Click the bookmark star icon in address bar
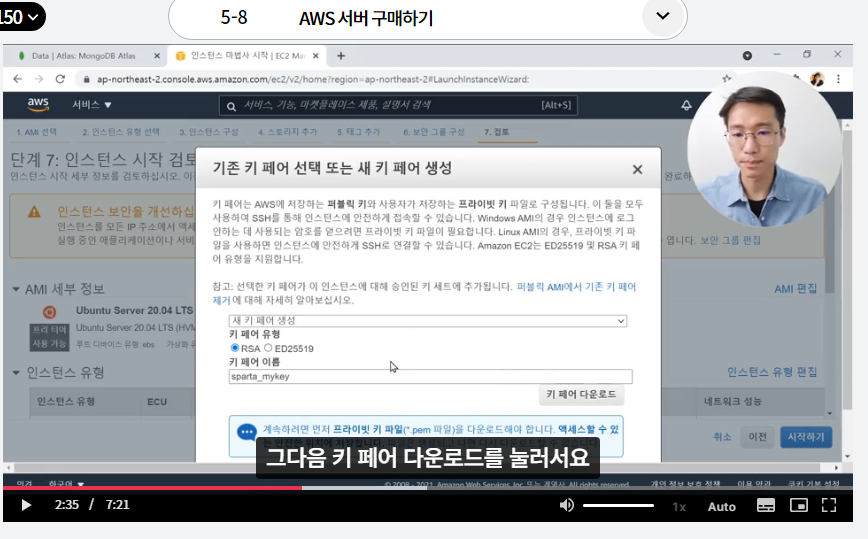Viewport: 868px width, 539px height. (726, 79)
